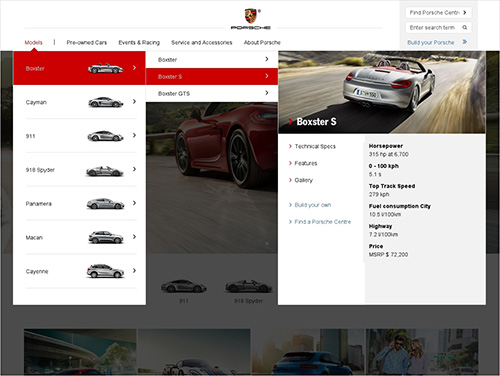
Task: Click the 911 car image in the Models menu
Action: (x=105, y=136)
